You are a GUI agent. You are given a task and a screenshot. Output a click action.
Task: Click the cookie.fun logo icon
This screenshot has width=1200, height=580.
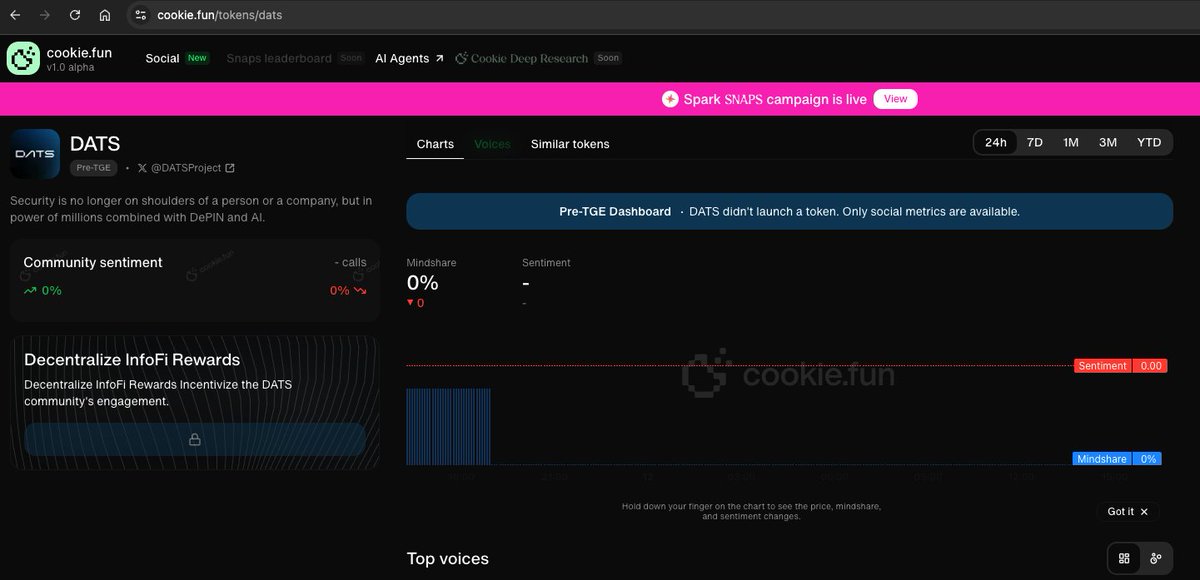coord(23,58)
